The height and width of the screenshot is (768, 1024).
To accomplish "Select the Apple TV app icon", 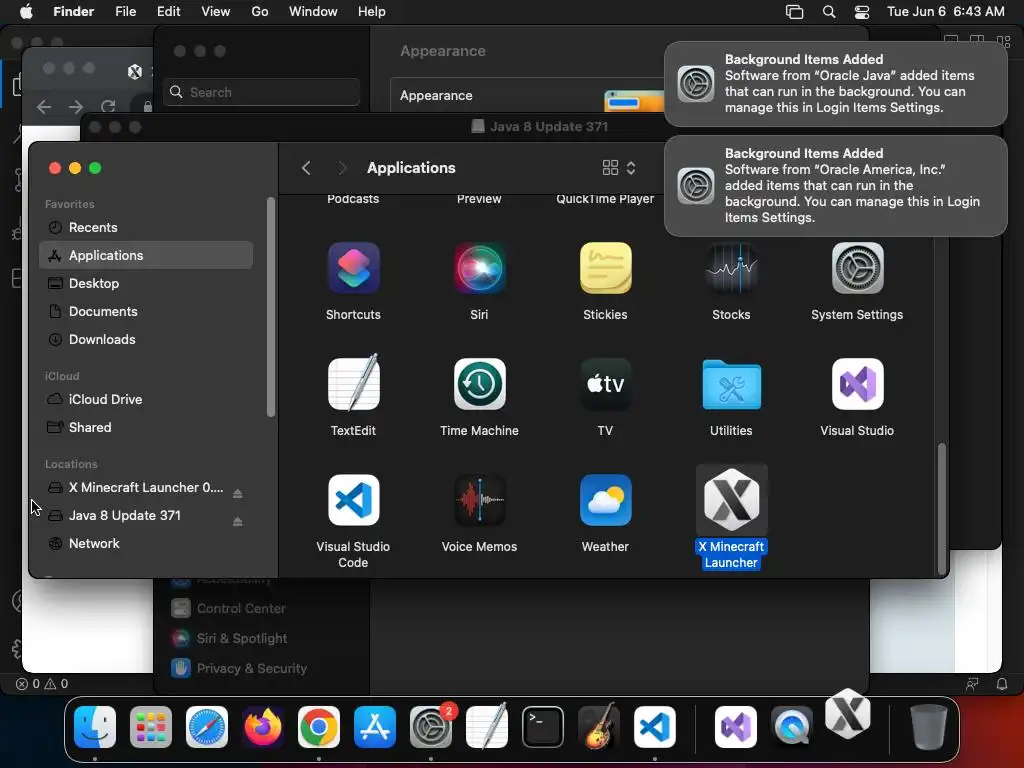I will tap(605, 384).
